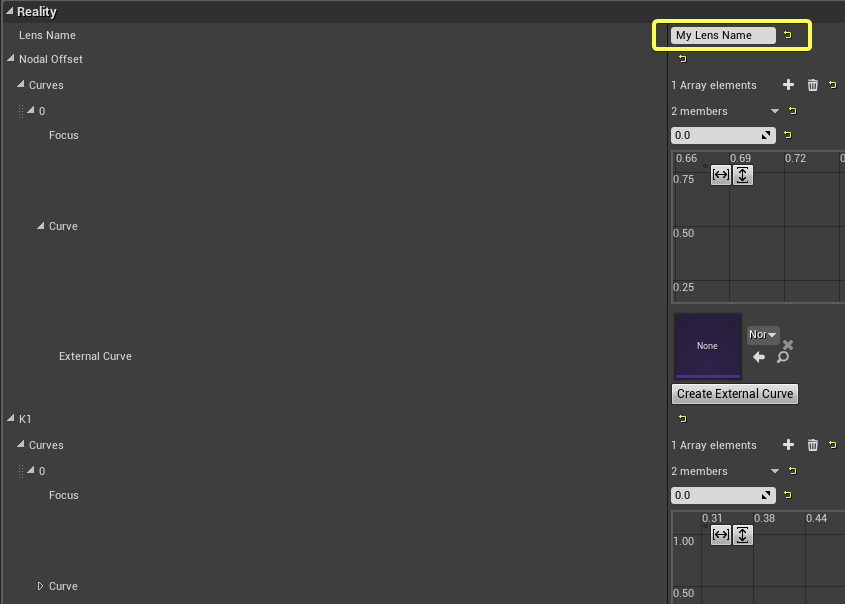The height and width of the screenshot is (604, 845).
Task: Expand the collapsed Curve under K1
Action: tap(41, 586)
